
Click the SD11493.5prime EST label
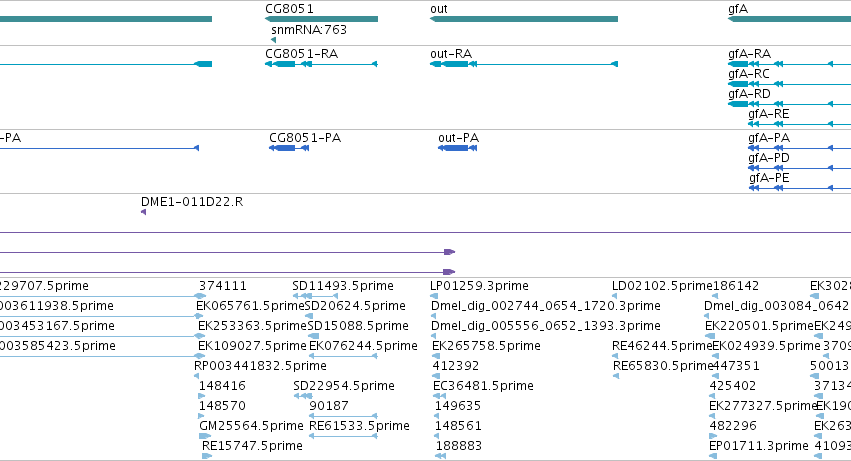pyautogui.click(x=343, y=286)
